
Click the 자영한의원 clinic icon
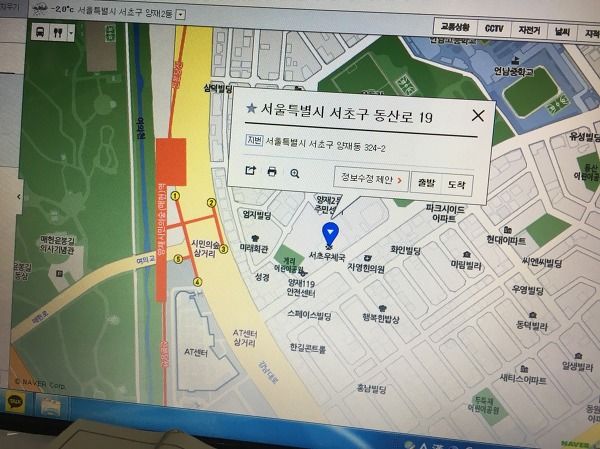(x=368, y=258)
